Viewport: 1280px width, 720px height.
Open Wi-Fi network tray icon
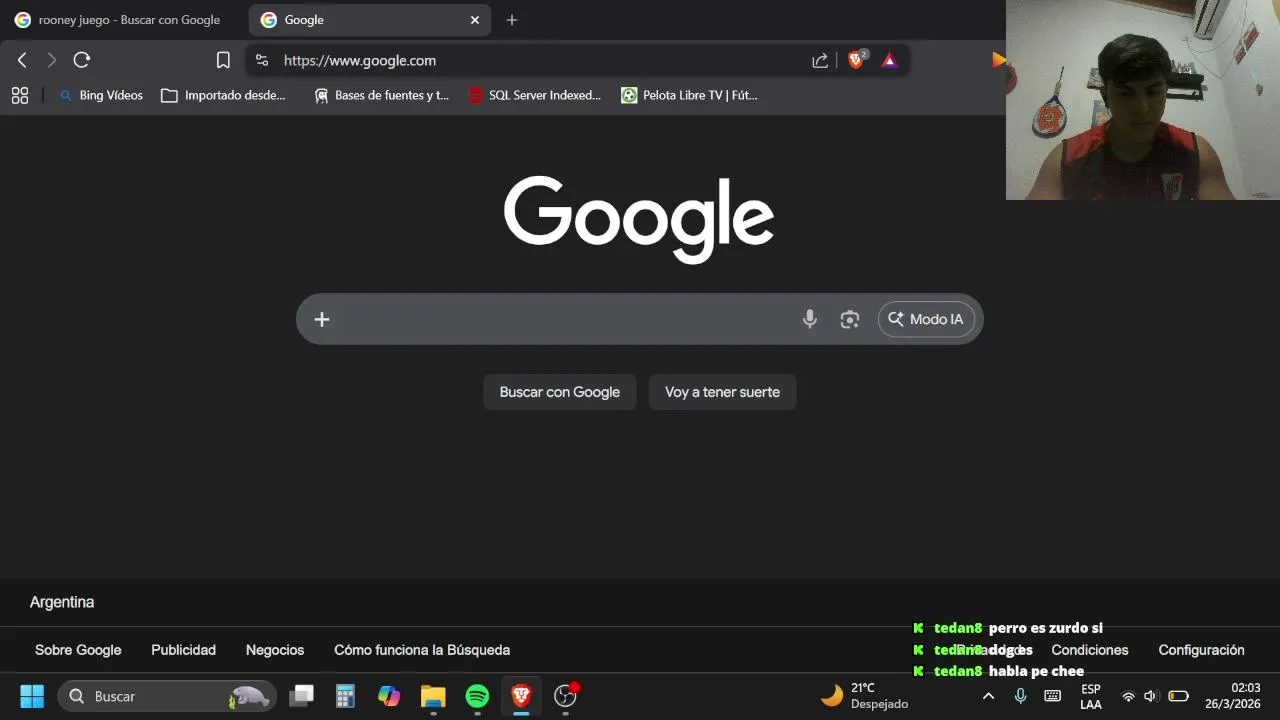(x=1128, y=696)
